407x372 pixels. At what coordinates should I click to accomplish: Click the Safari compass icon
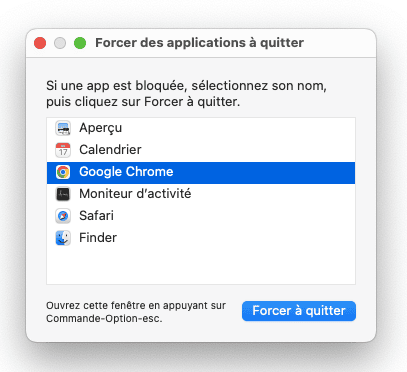(63, 216)
